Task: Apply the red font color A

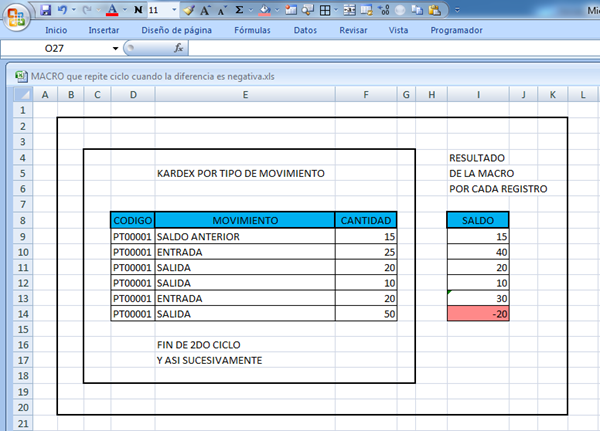Action: (112, 10)
